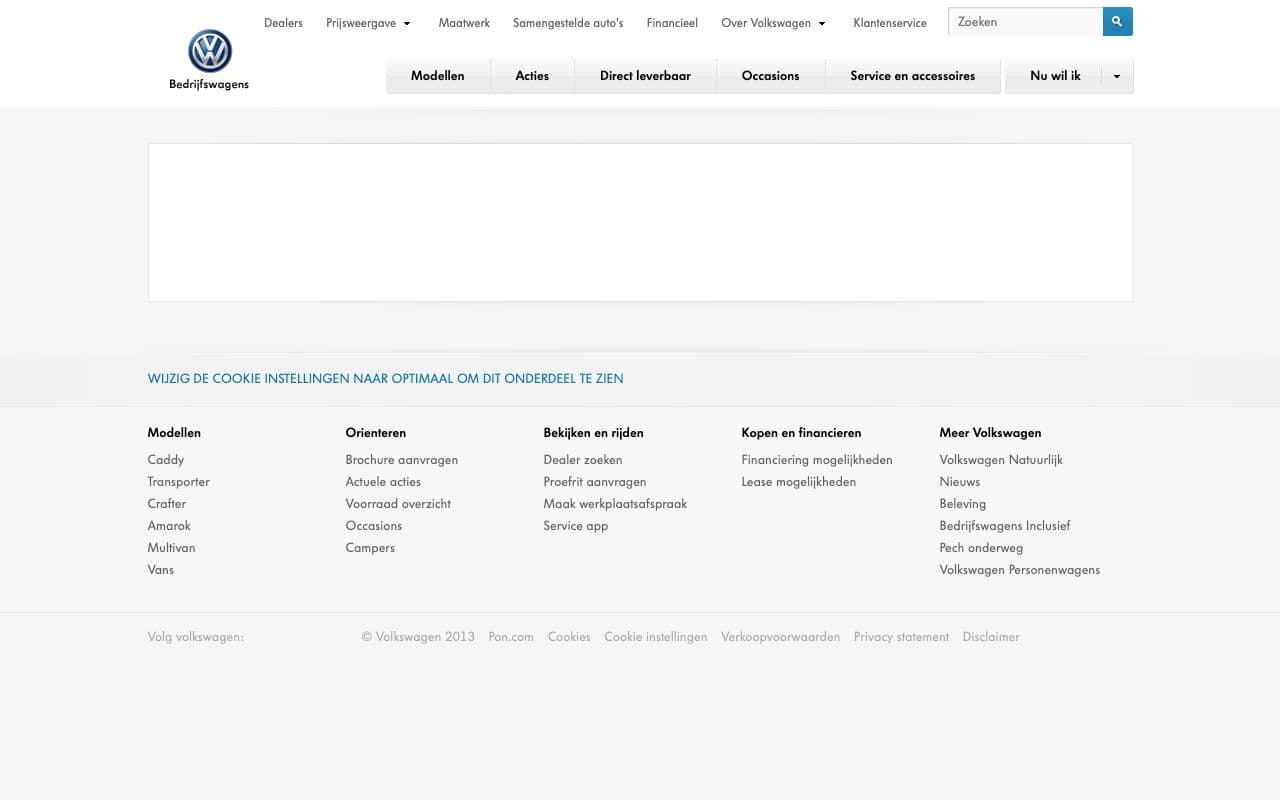The height and width of the screenshot is (800, 1280).
Task: Open Cookie instellingen footer link
Action: pos(656,637)
